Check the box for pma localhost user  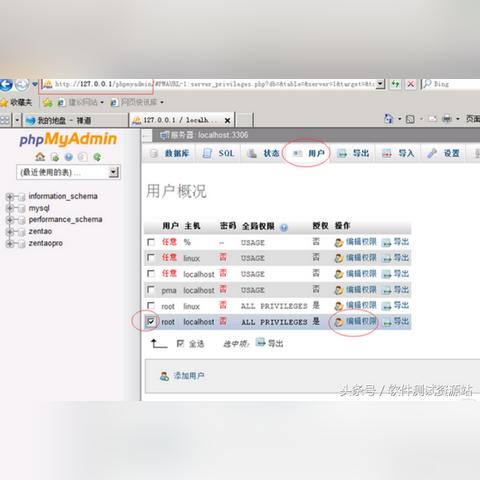pos(151,290)
